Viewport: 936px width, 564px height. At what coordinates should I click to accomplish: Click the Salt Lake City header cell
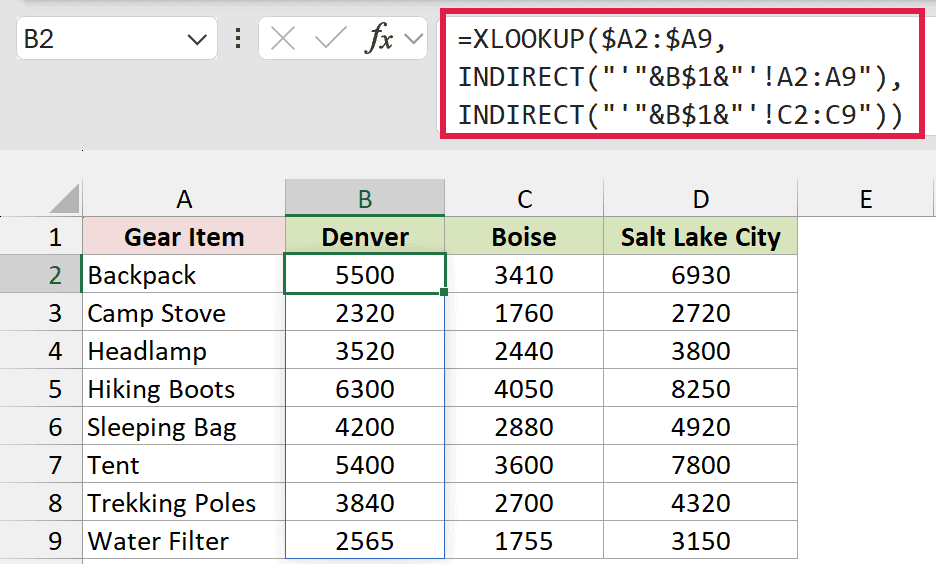pos(700,236)
